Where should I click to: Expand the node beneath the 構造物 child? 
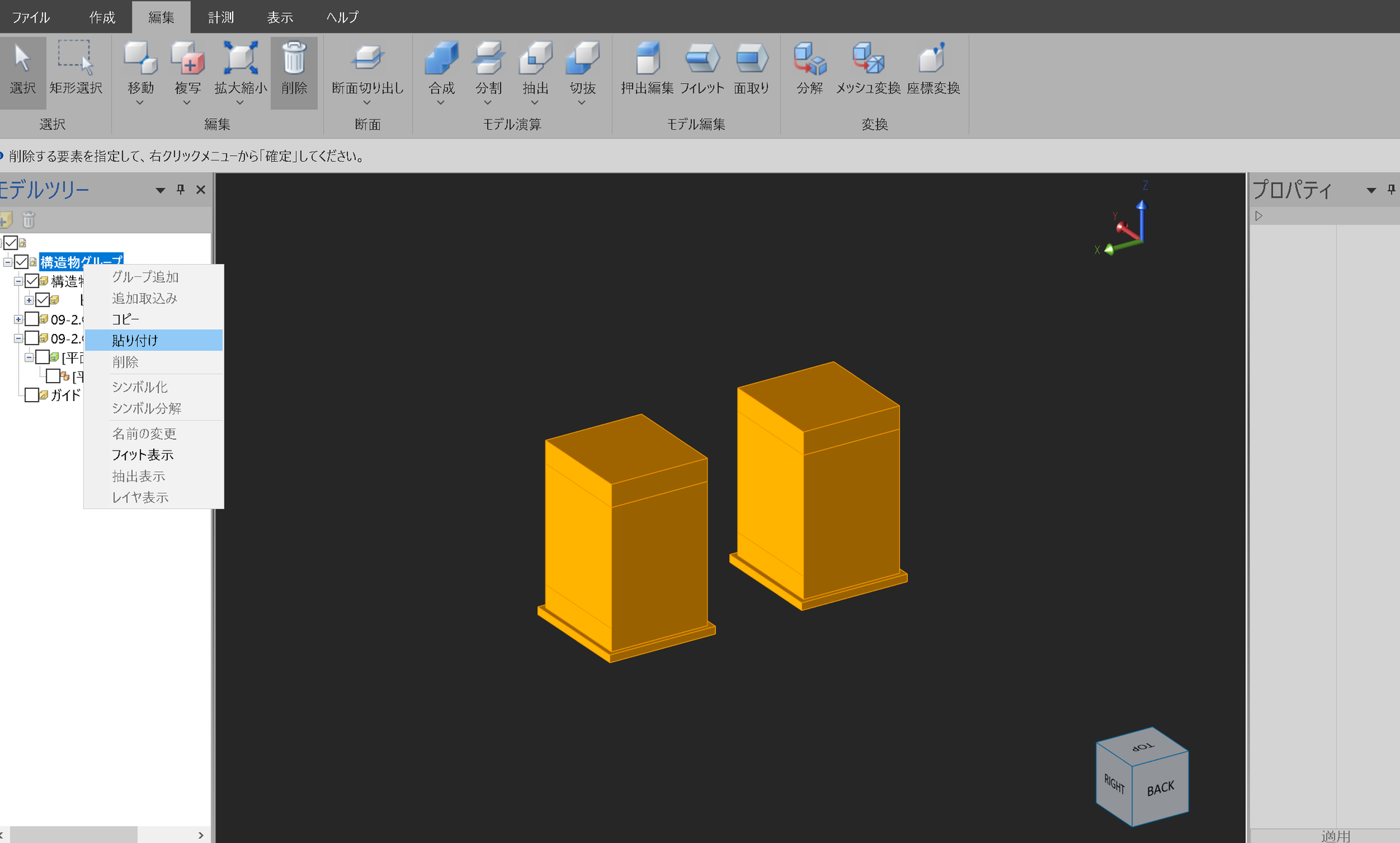point(28,300)
